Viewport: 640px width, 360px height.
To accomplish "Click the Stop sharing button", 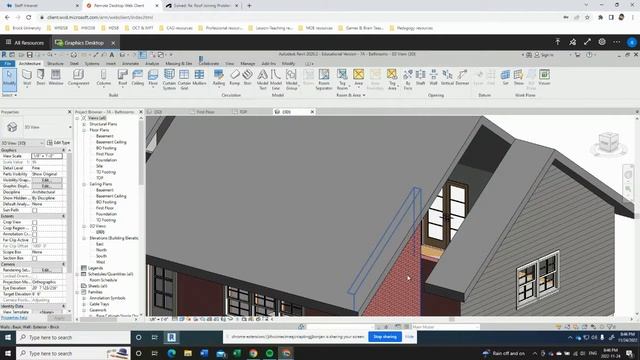I will click(385, 337).
